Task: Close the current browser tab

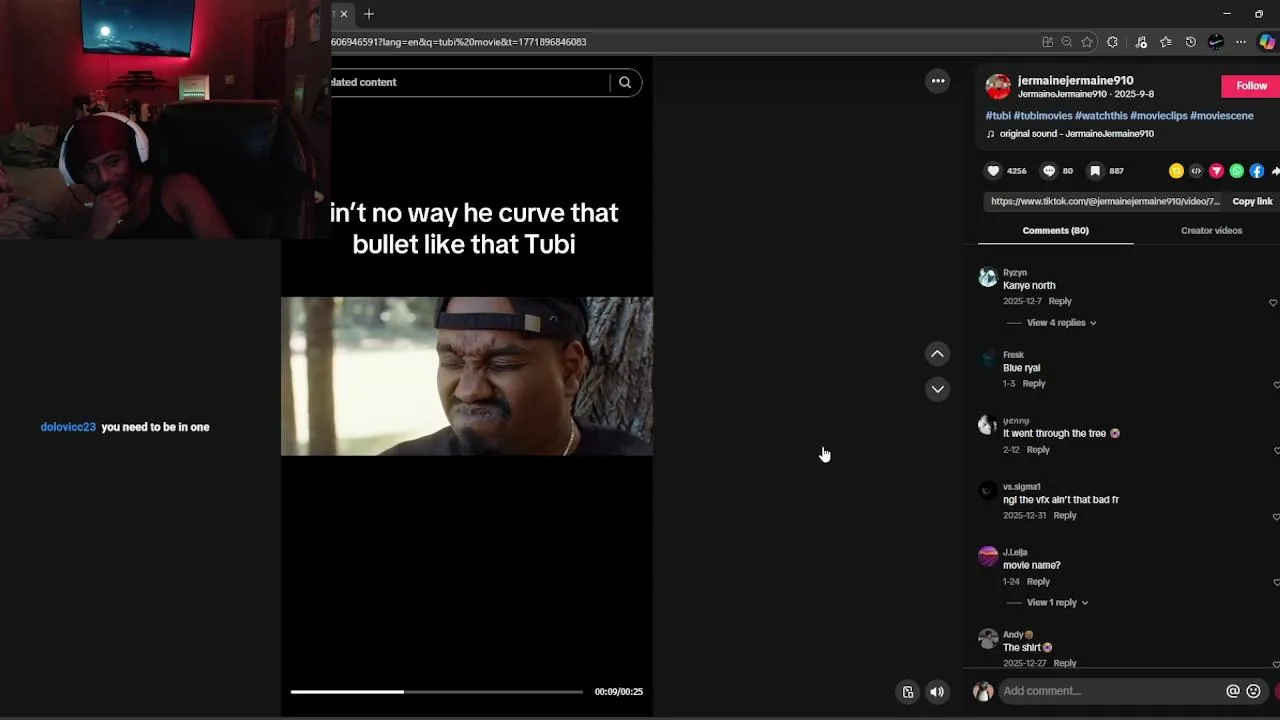Action: [x=343, y=14]
